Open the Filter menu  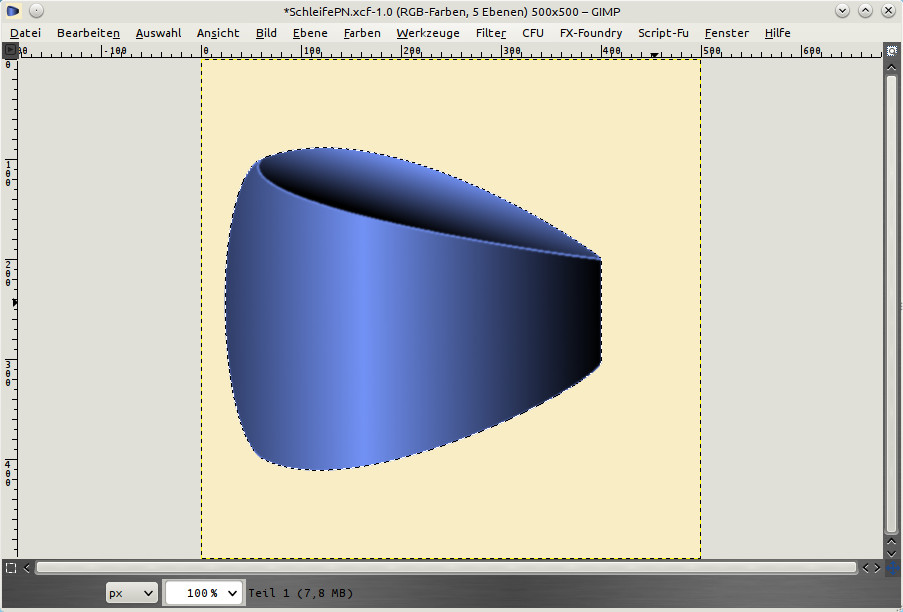(x=490, y=33)
